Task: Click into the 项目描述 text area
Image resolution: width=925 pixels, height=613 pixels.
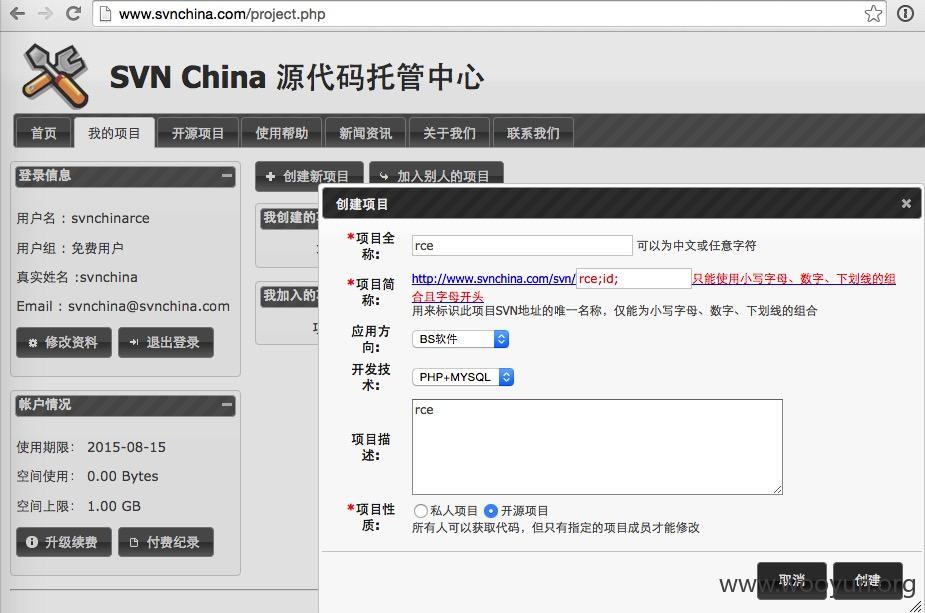Action: click(x=597, y=447)
